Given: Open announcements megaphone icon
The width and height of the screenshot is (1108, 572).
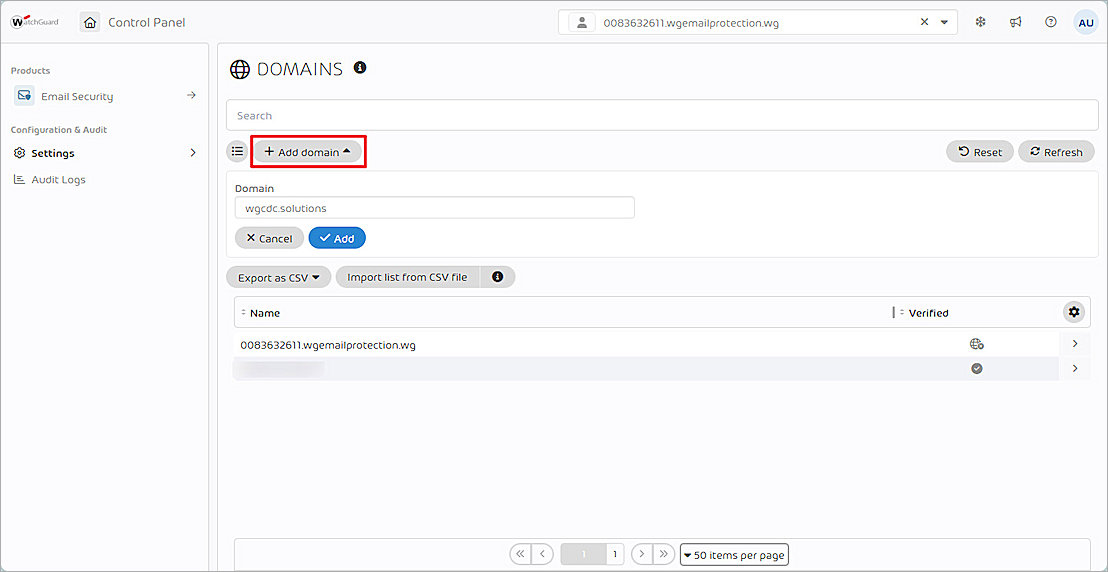Looking at the screenshot, I should click(x=1015, y=22).
